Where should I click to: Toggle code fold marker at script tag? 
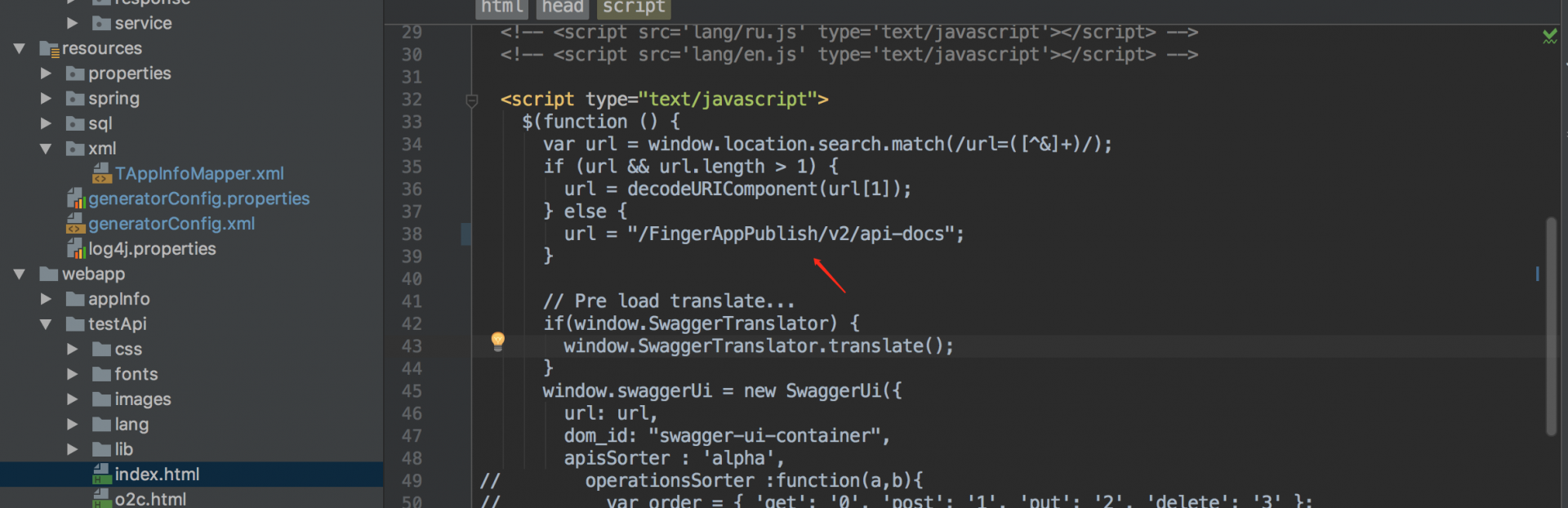click(471, 100)
